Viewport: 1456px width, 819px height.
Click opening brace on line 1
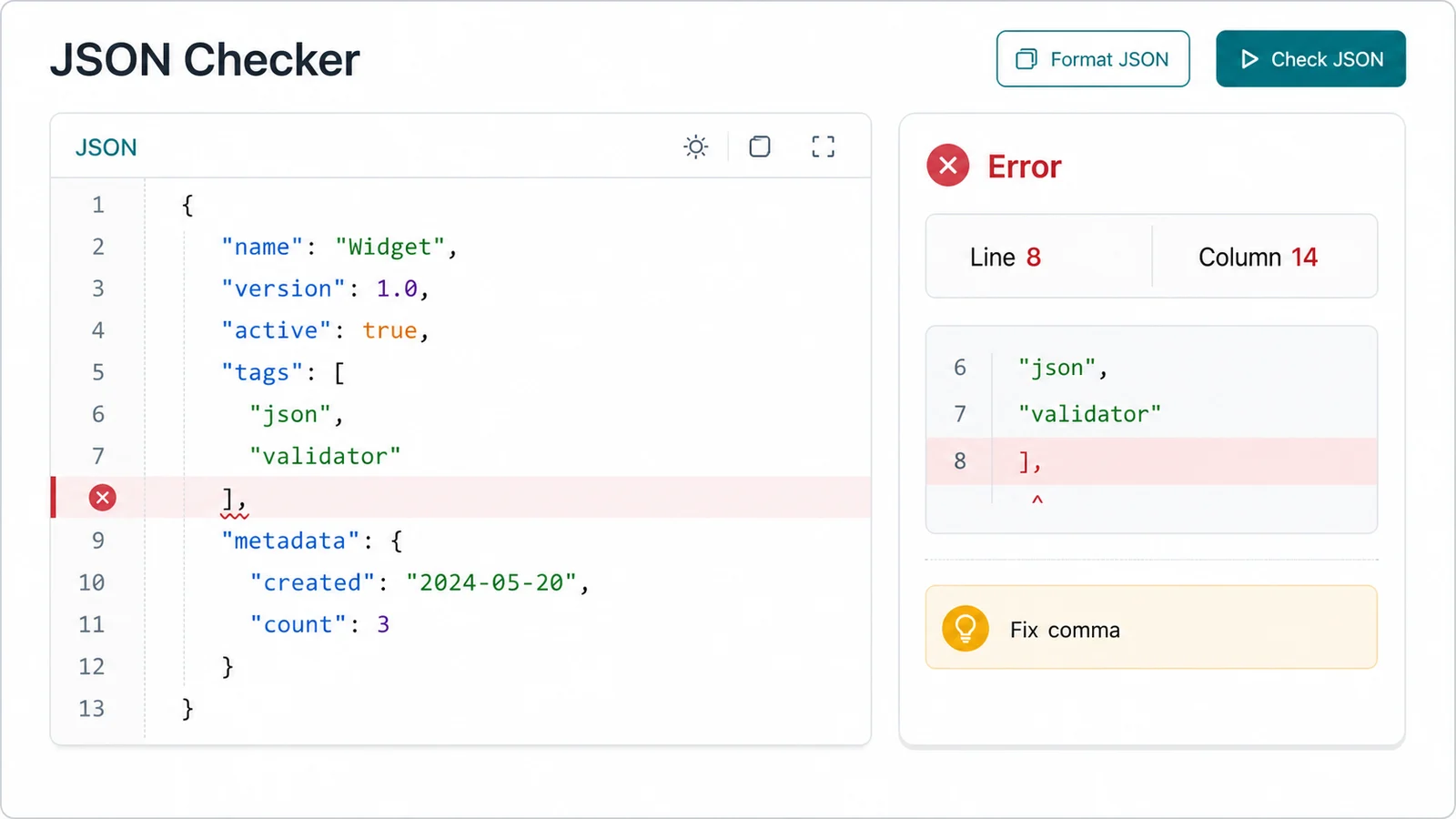(187, 206)
